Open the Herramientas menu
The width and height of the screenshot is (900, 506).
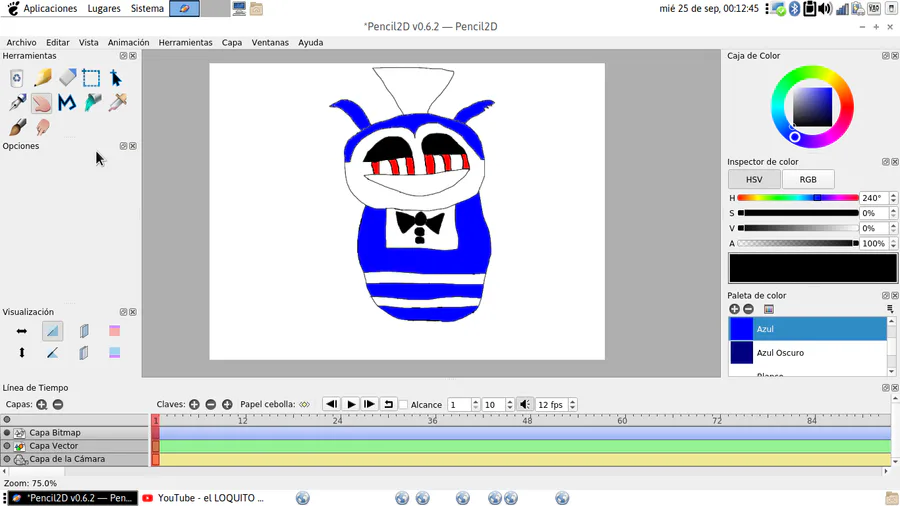pos(185,43)
